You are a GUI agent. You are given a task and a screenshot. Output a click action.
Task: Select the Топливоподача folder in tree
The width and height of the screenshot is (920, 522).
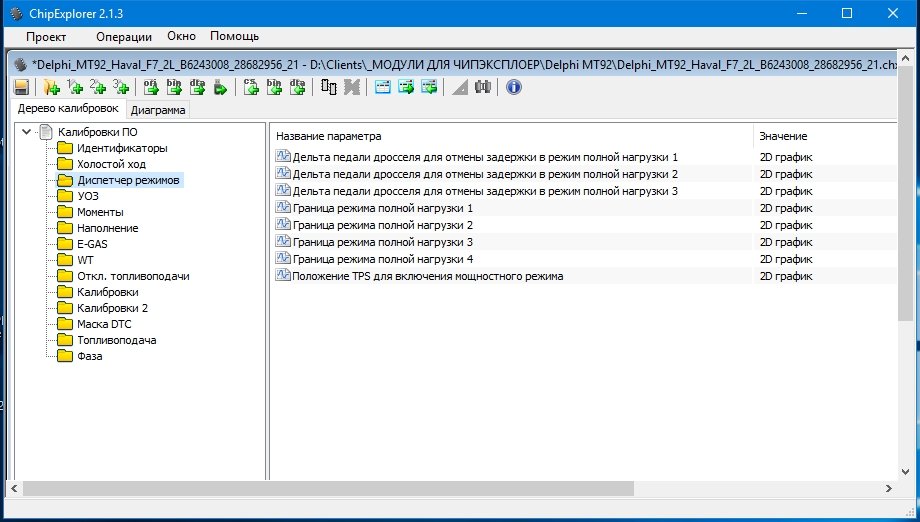click(x=116, y=340)
